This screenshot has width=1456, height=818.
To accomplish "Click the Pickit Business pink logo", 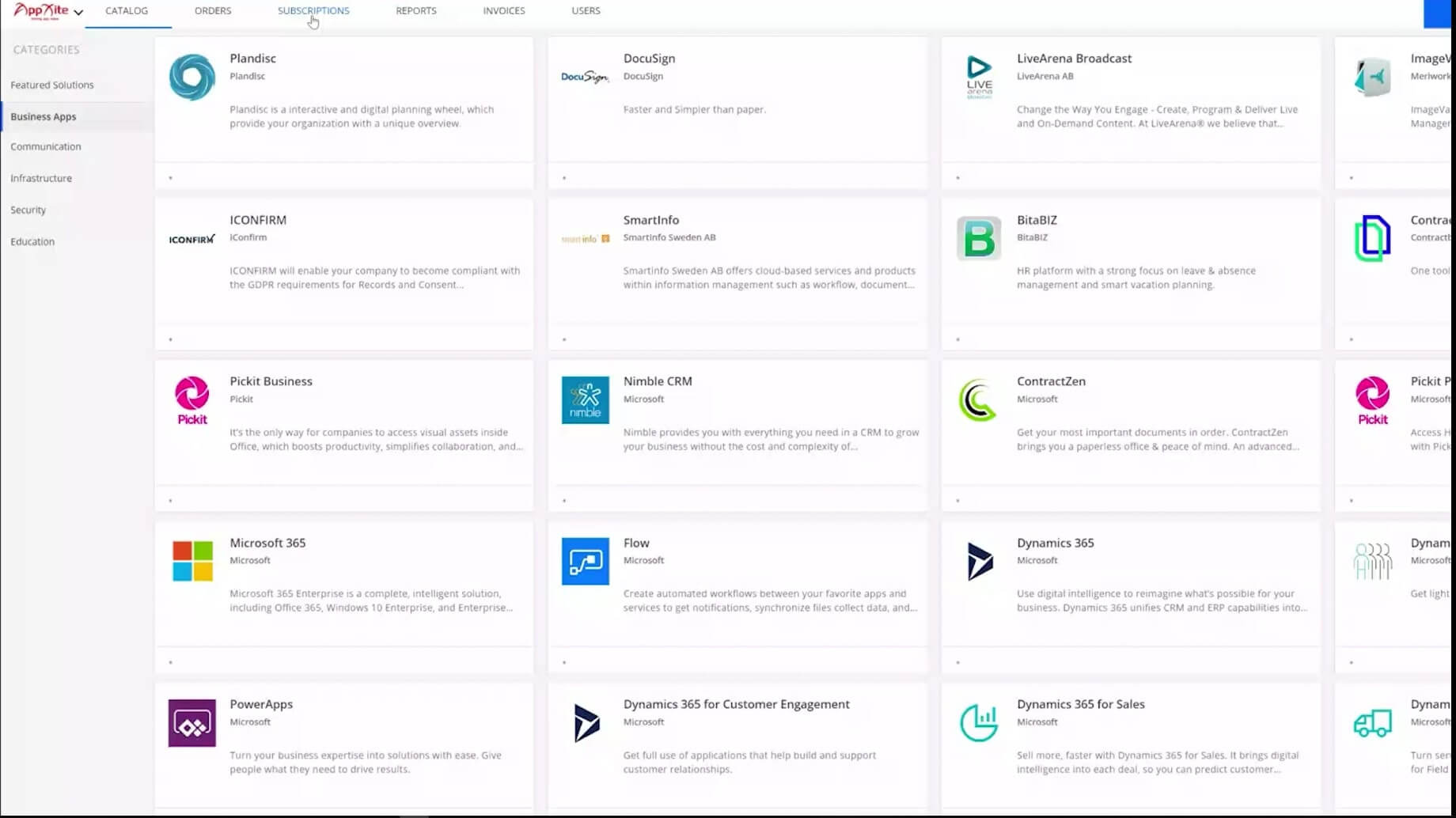I will (x=191, y=400).
